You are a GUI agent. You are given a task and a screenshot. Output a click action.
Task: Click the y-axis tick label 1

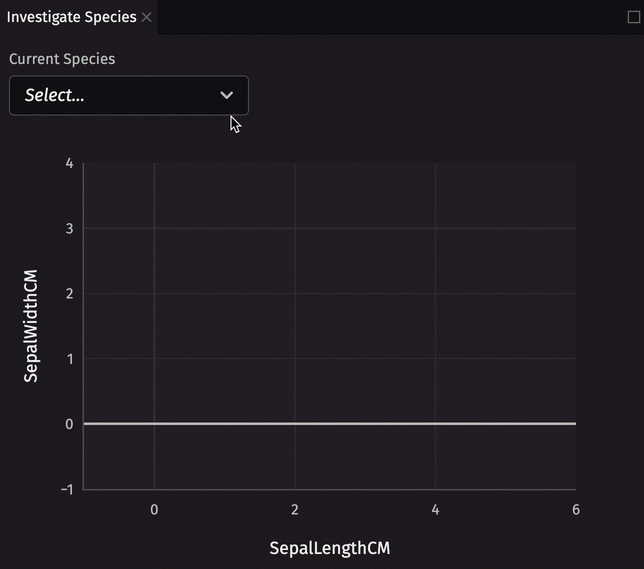[x=69, y=358]
